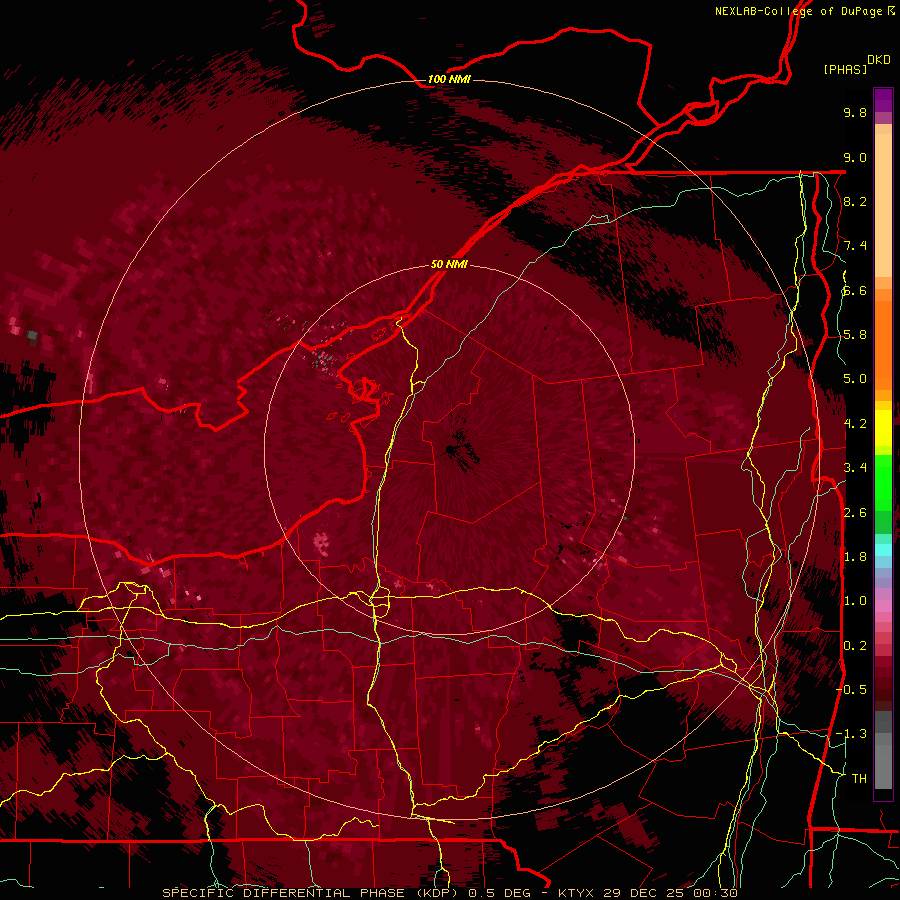The height and width of the screenshot is (900, 900).
Task: Click the -0.5 scale value
Action: point(851,690)
